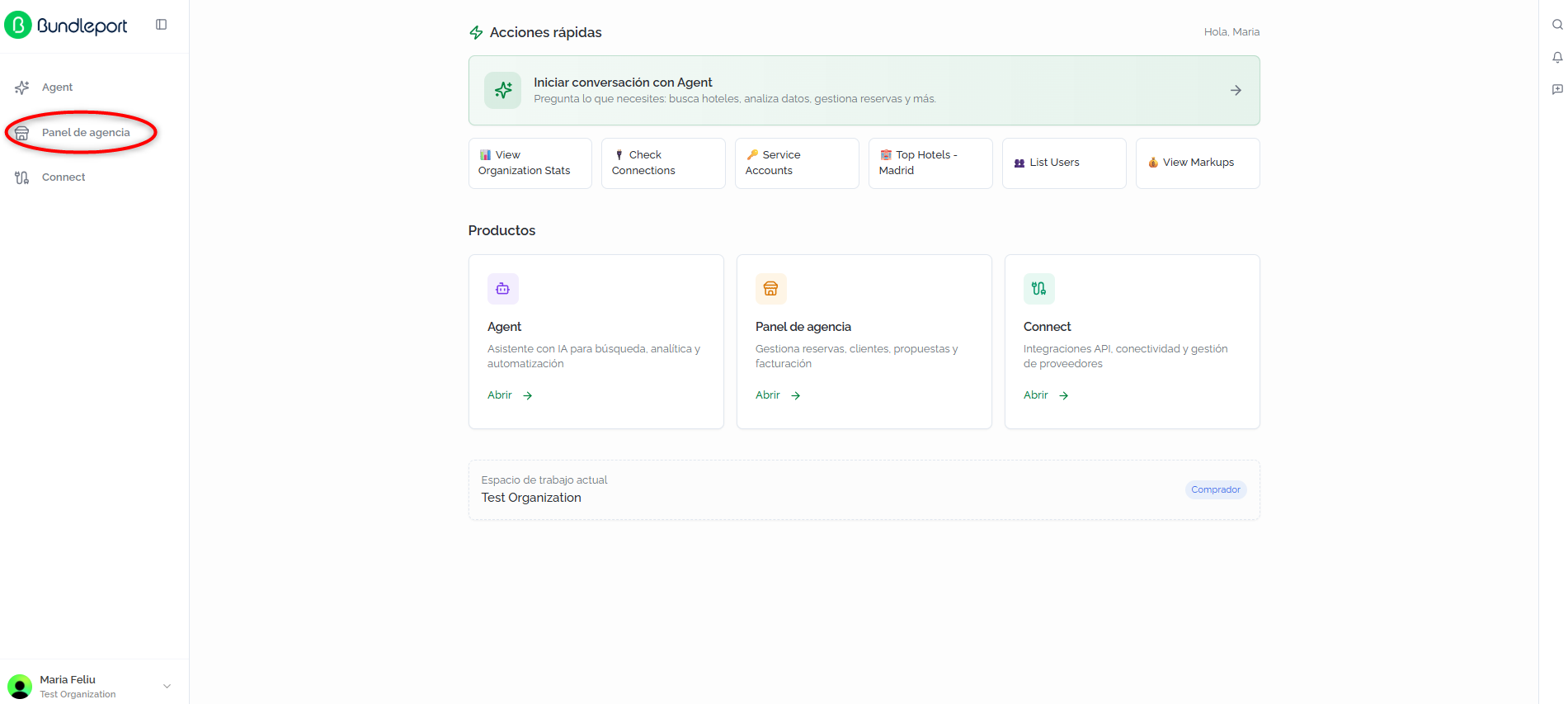This screenshot has height=704, width=1568.
Task: Click the purple robot icon on Agent card
Action: [x=503, y=289]
